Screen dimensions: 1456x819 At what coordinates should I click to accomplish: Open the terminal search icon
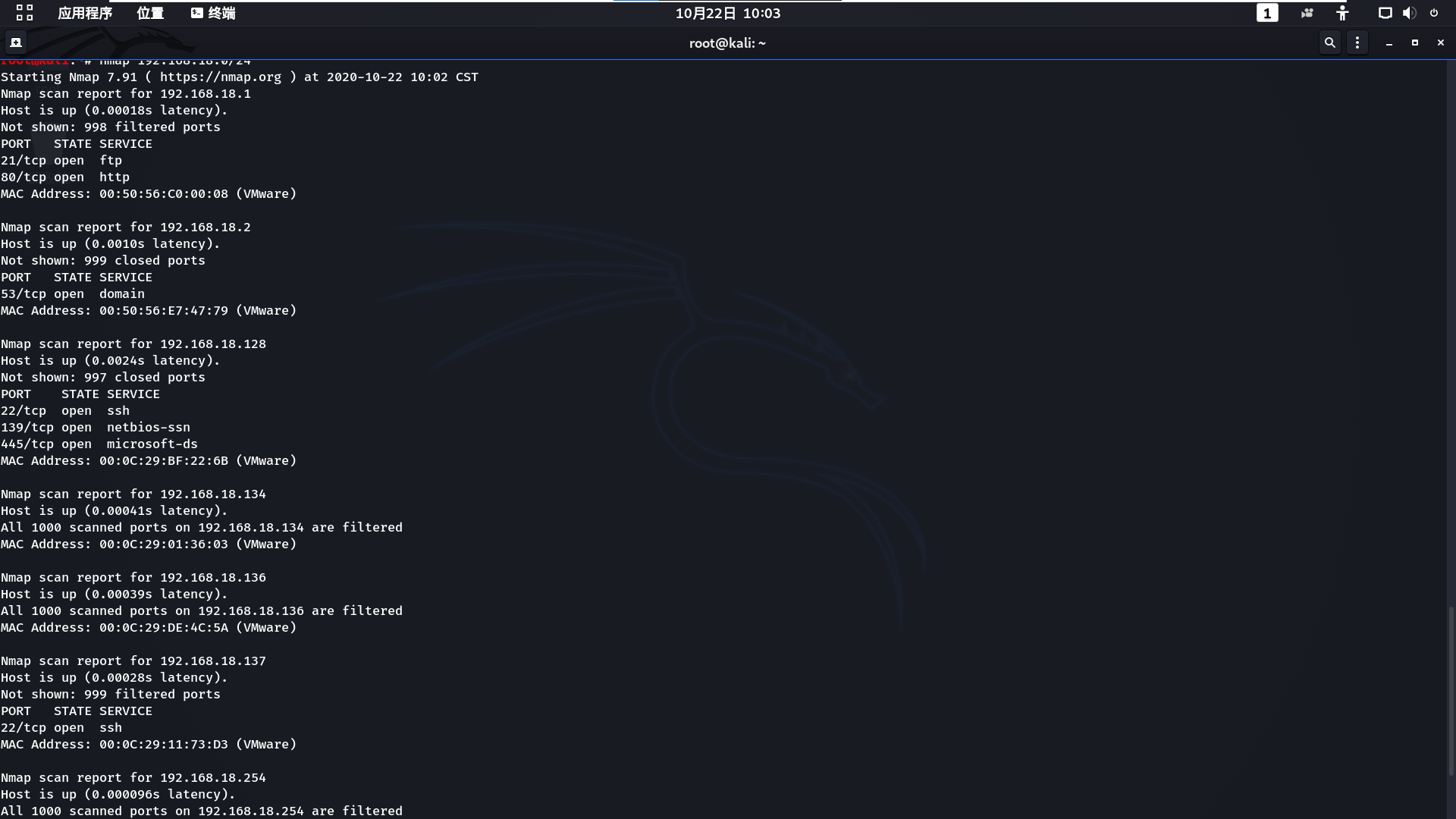pos(1329,43)
